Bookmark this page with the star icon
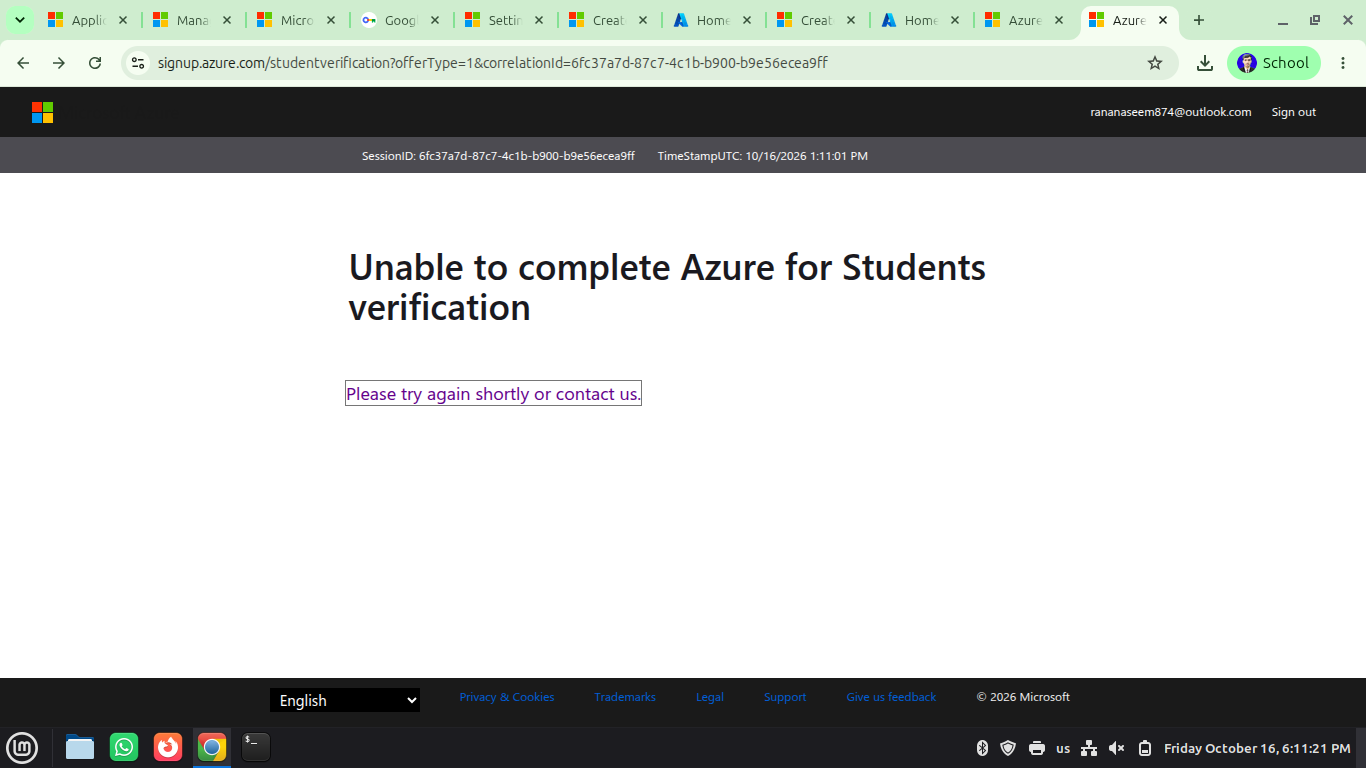The height and width of the screenshot is (768, 1366). click(1155, 63)
